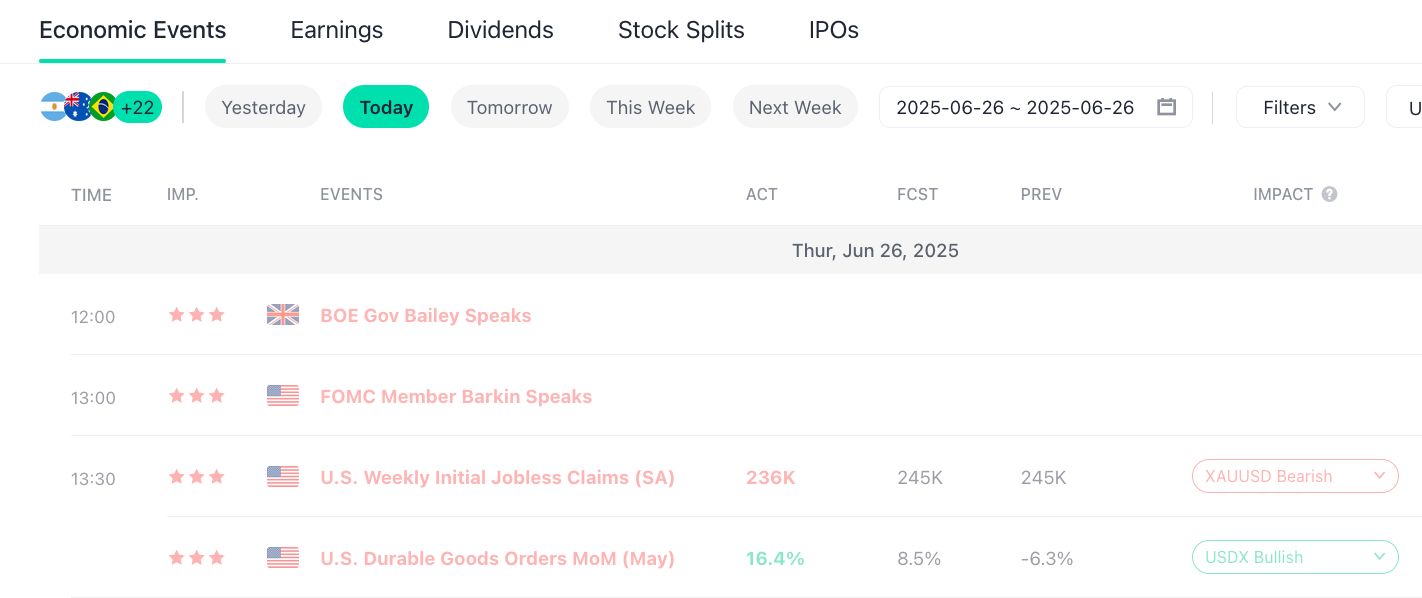The image size is (1422, 598).
Task: Select the Next Week filter
Action: (795, 107)
